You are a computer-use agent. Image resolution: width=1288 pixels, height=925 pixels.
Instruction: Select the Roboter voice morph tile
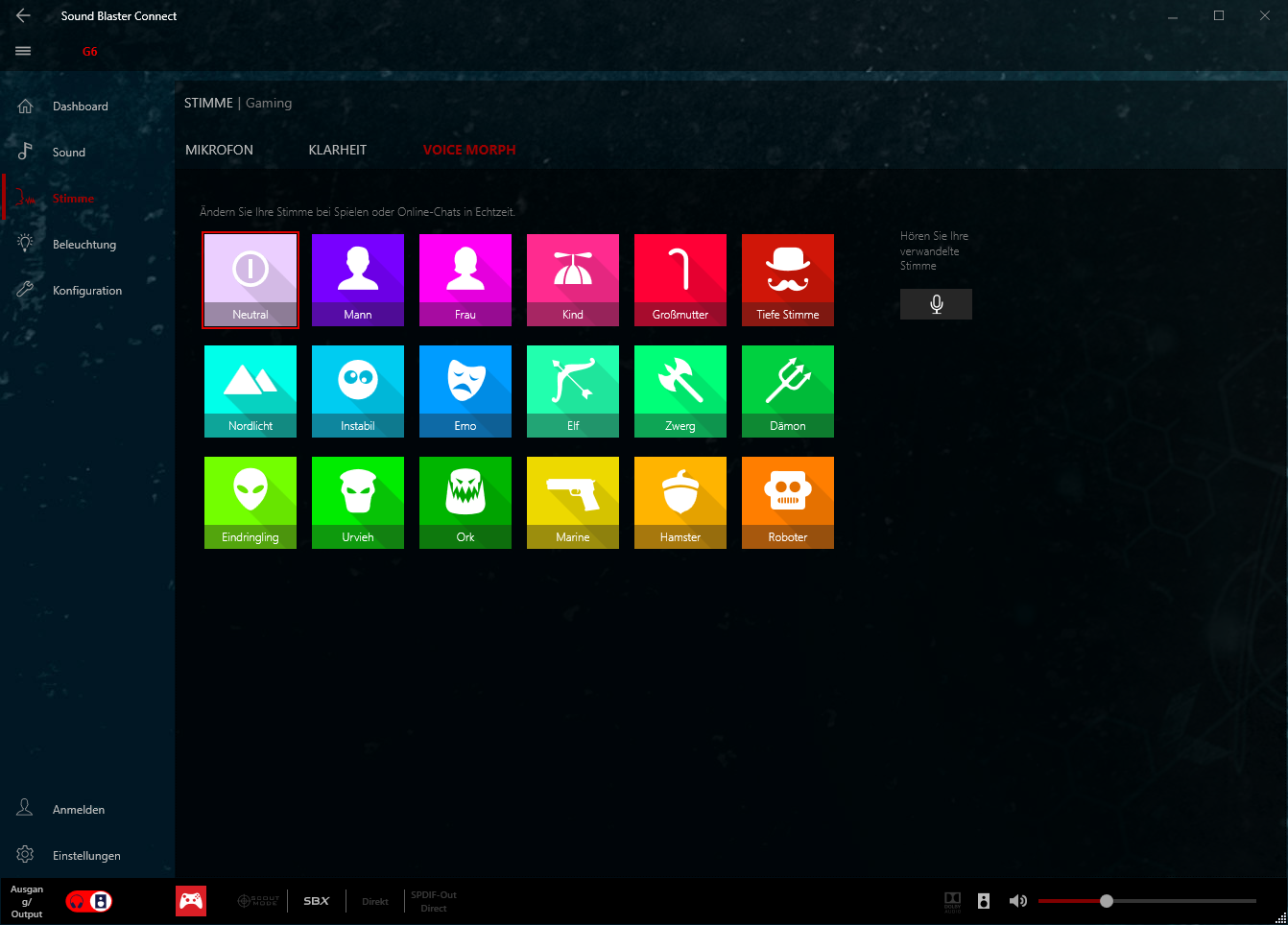(x=787, y=502)
